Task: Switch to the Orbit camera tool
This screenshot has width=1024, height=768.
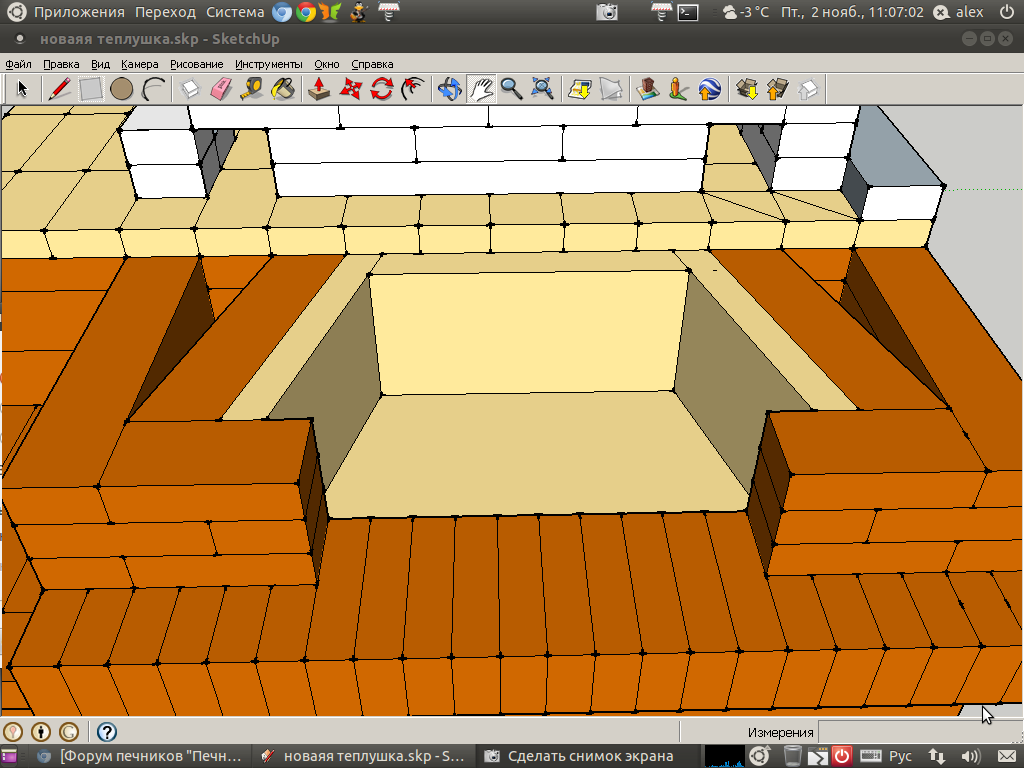Action: pos(449,89)
